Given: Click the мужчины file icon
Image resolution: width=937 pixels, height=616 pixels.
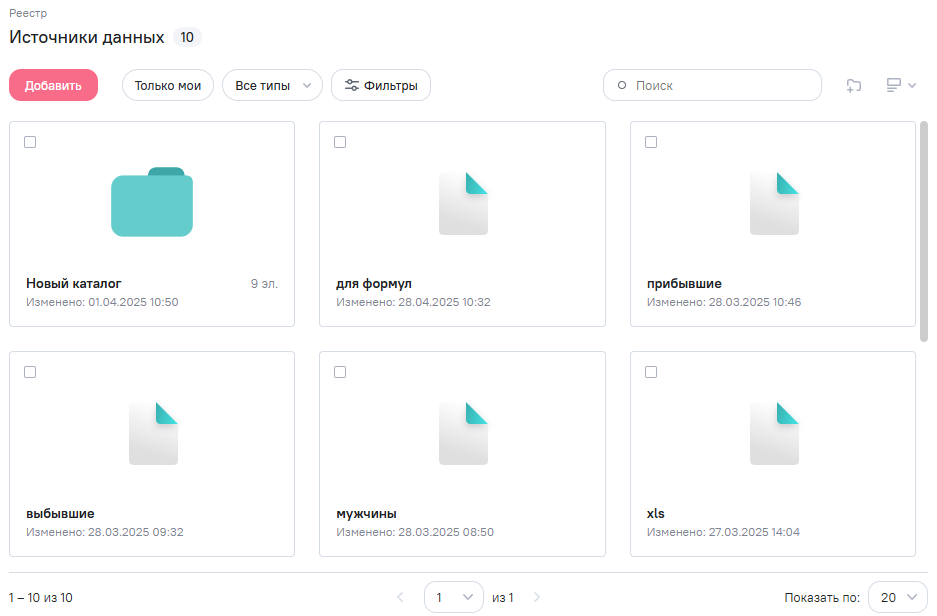Looking at the screenshot, I should [x=463, y=433].
